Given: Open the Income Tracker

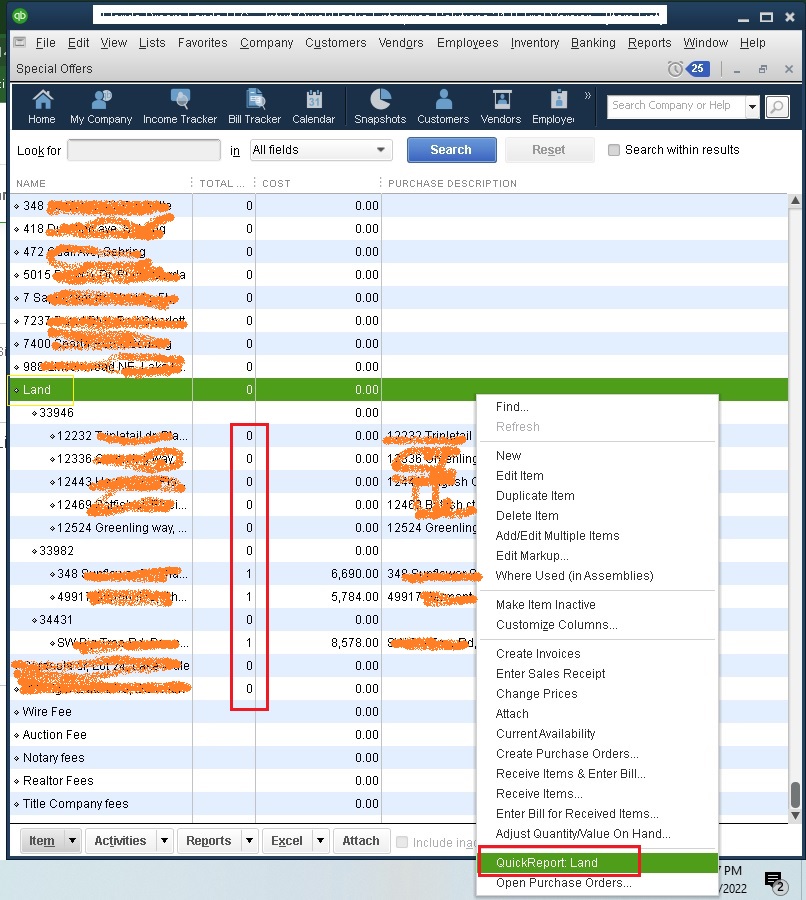Looking at the screenshot, I should (x=180, y=106).
